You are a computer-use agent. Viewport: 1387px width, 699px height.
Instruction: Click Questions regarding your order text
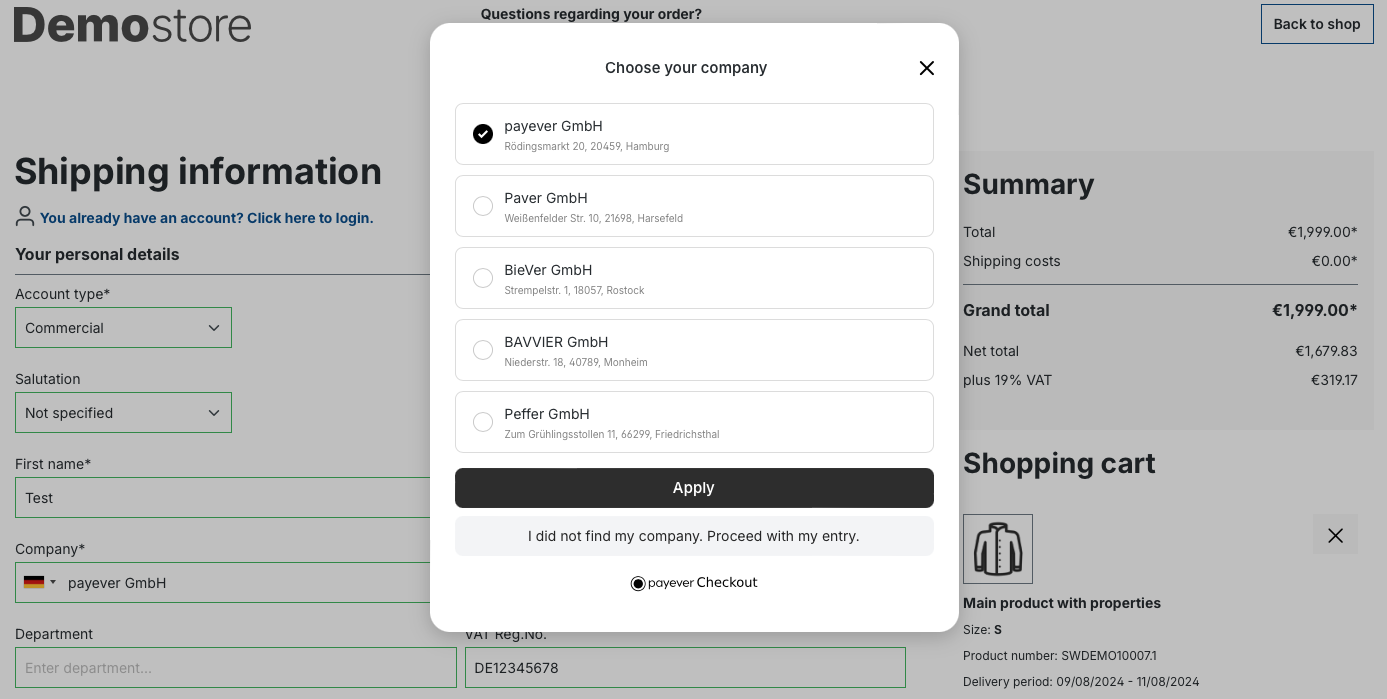pyautogui.click(x=591, y=14)
